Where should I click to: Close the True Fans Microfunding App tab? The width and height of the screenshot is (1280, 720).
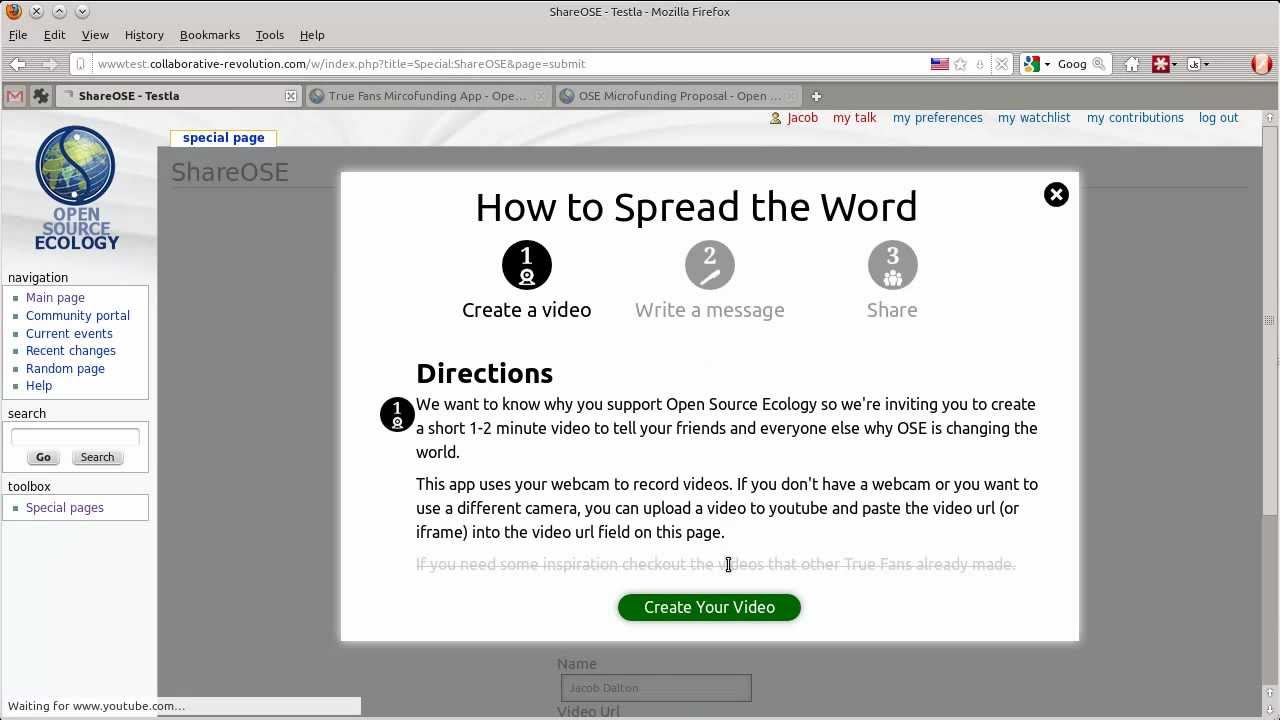[540, 96]
